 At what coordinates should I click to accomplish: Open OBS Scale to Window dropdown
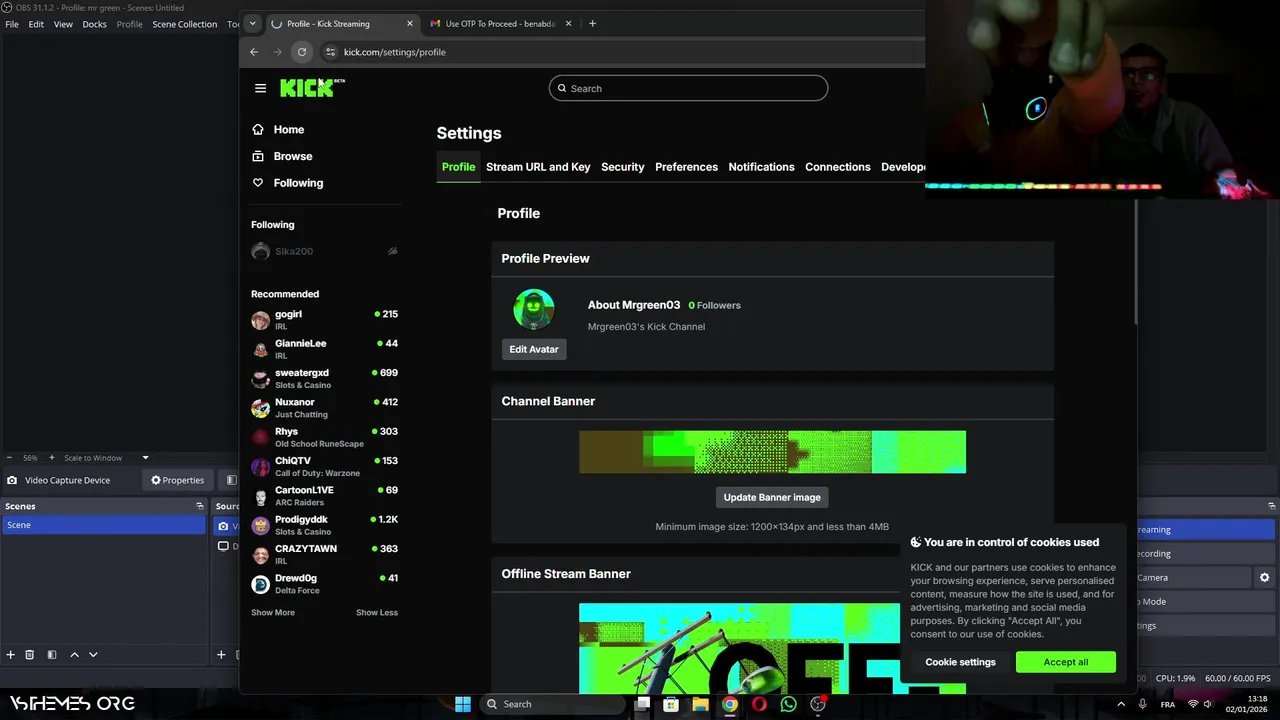[106, 458]
